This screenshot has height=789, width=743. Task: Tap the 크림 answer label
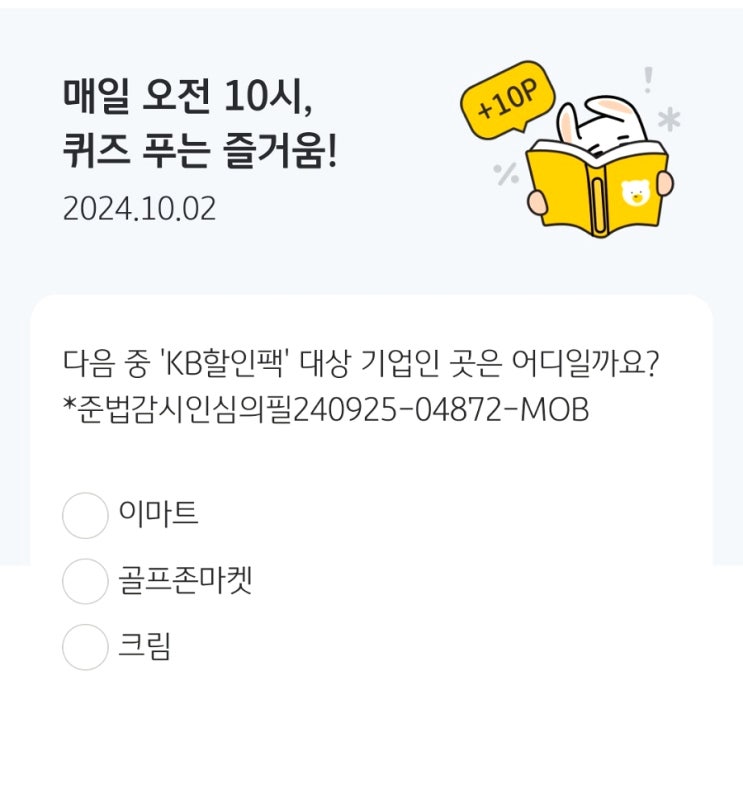click(x=145, y=646)
